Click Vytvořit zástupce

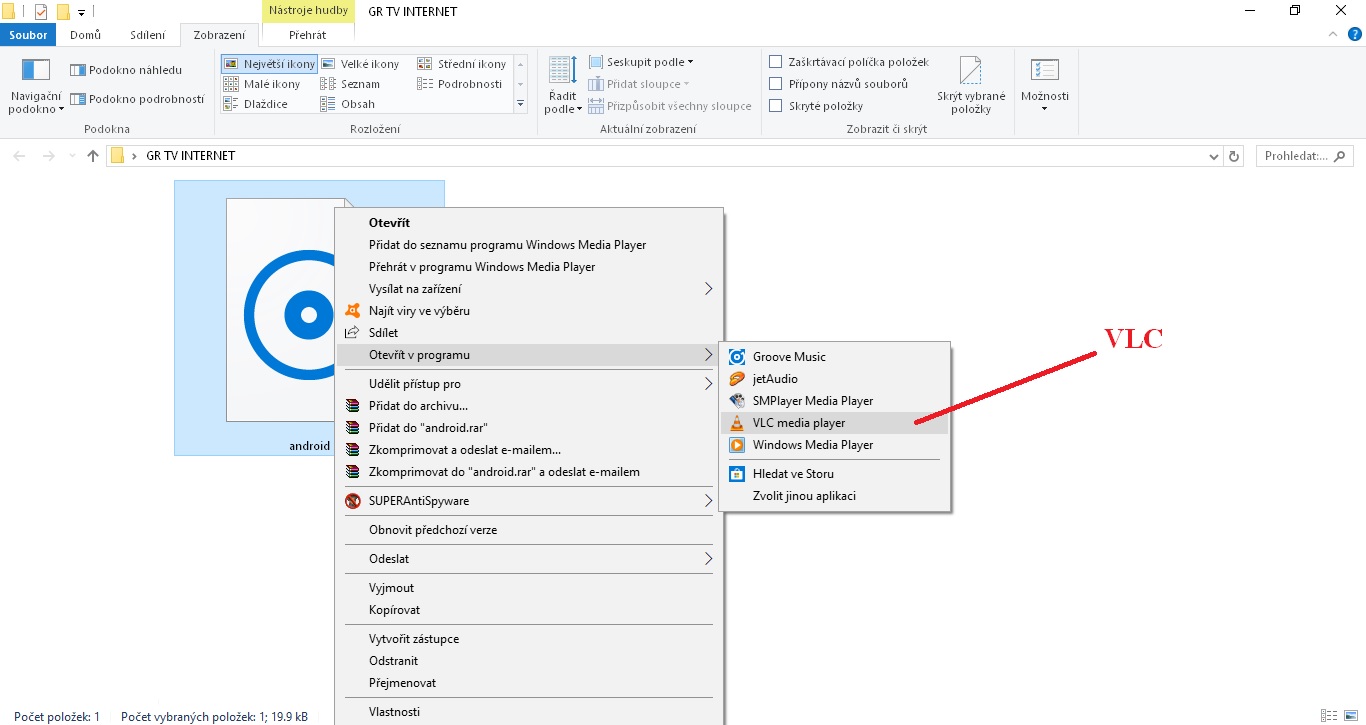click(528, 639)
